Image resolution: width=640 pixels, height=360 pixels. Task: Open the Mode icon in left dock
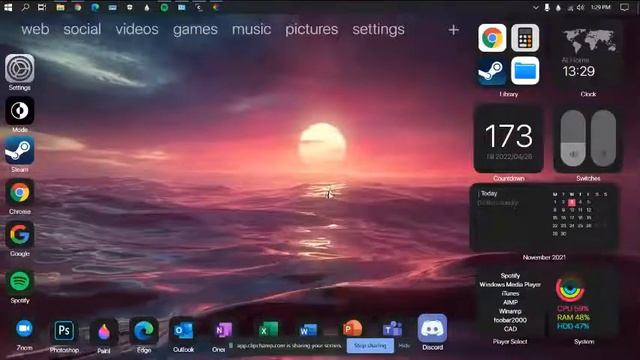(x=20, y=111)
